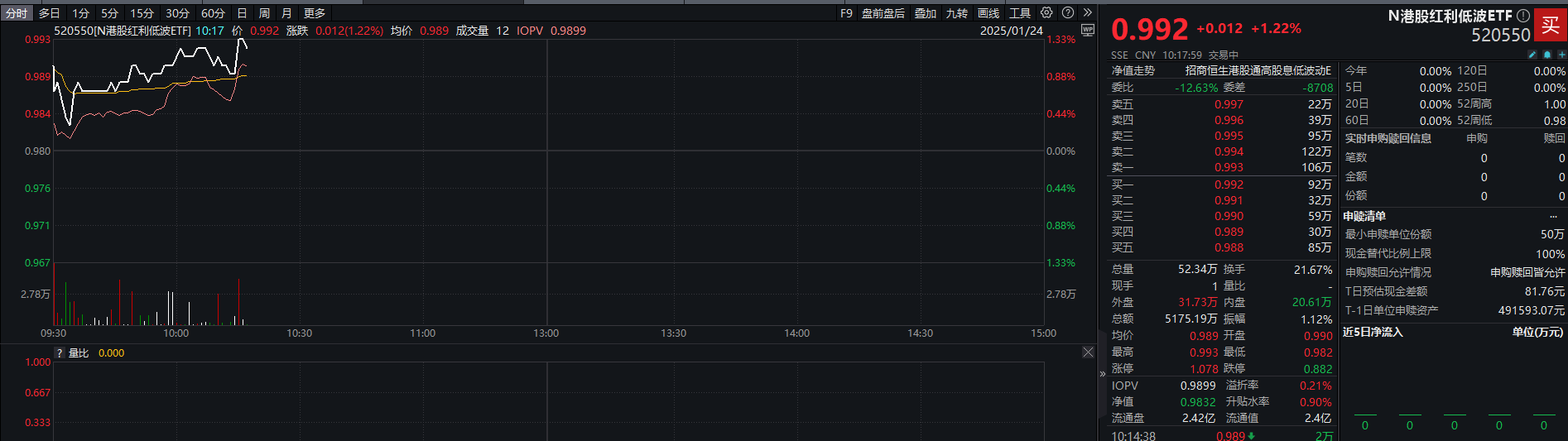Click the info icon beside N港股红利低波ETF

point(1523,16)
